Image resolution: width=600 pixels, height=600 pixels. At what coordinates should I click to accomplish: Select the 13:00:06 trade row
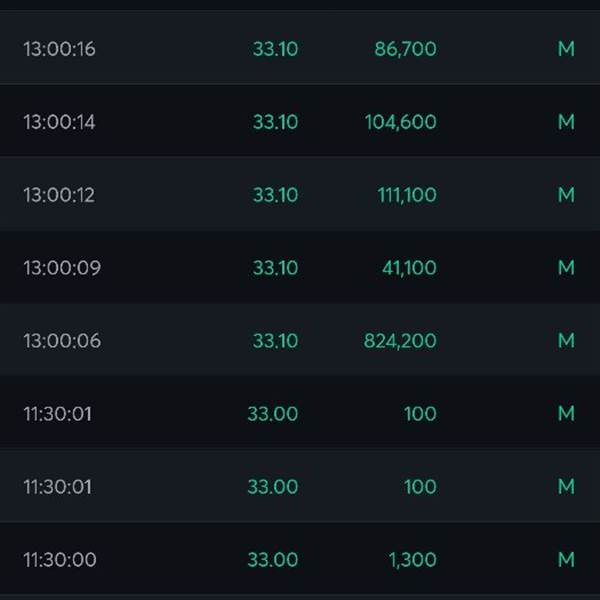300,340
